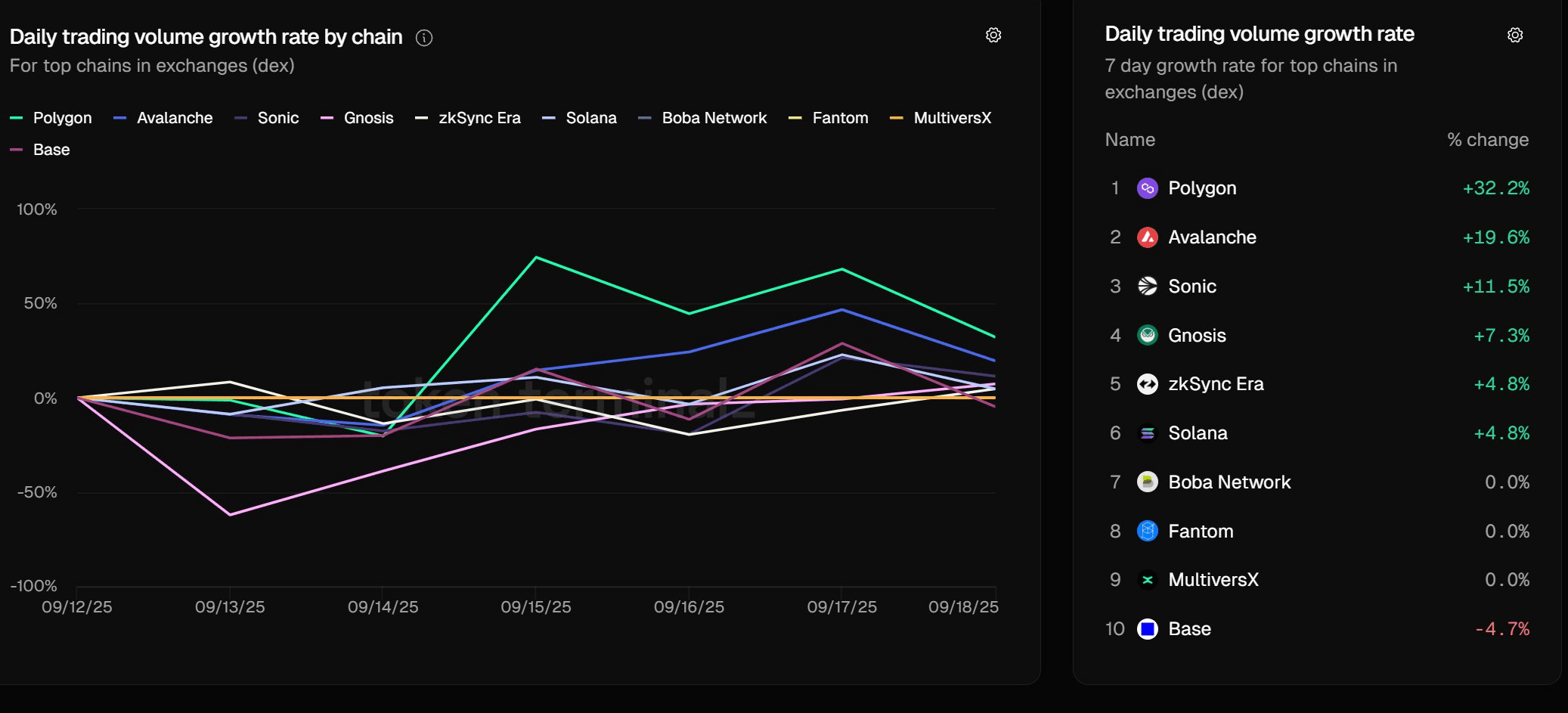The image size is (1568, 713).
Task: Click the 09/13/25 x-axis date label
Action: 230,607
